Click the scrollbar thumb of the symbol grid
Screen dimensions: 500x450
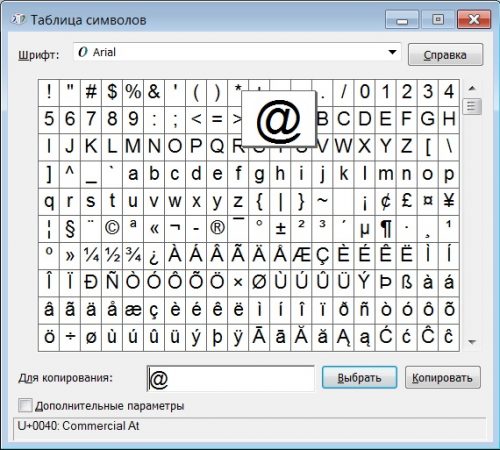point(472,106)
